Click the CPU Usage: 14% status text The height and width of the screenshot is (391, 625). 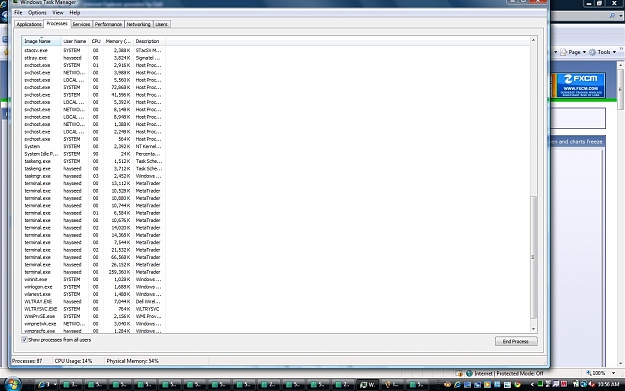(73, 361)
